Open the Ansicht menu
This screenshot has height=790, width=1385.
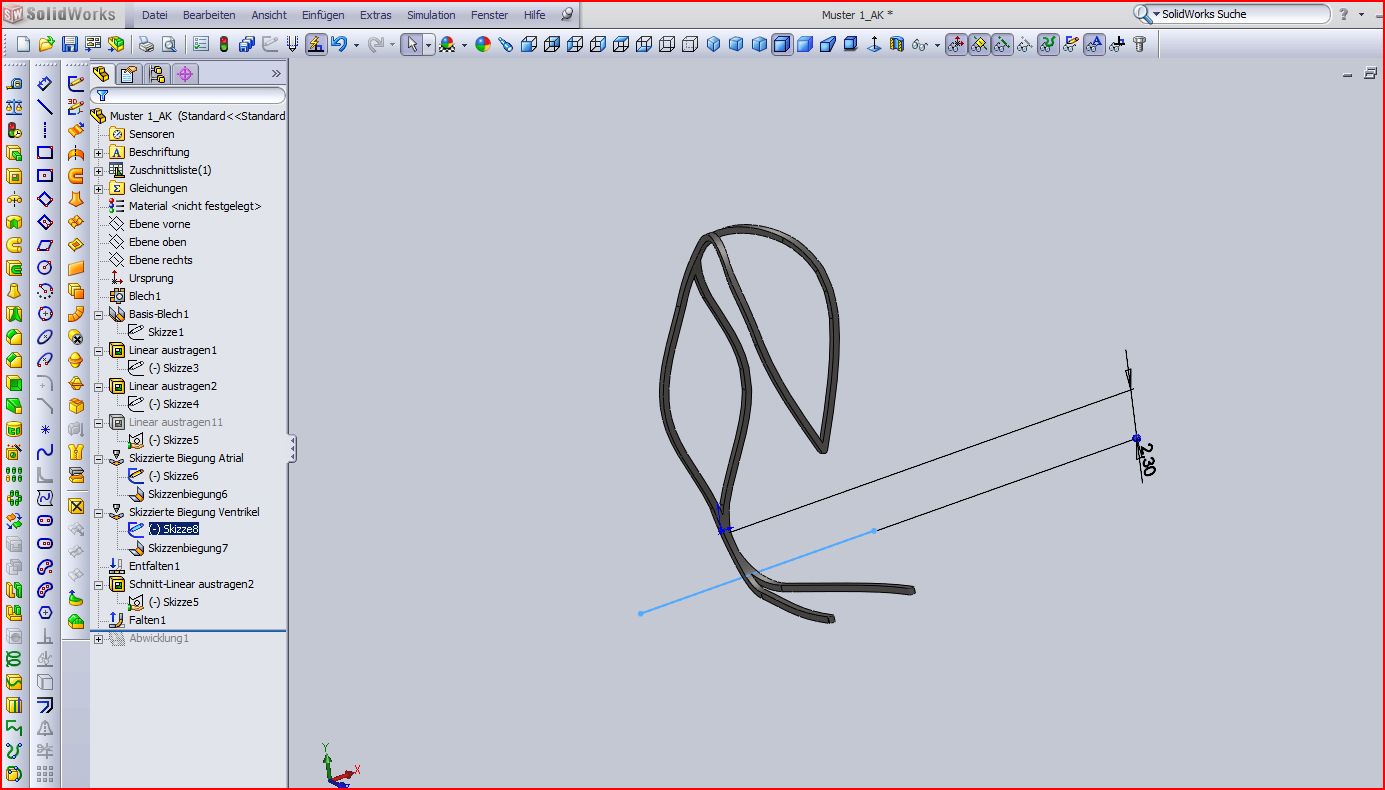(x=269, y=15)
